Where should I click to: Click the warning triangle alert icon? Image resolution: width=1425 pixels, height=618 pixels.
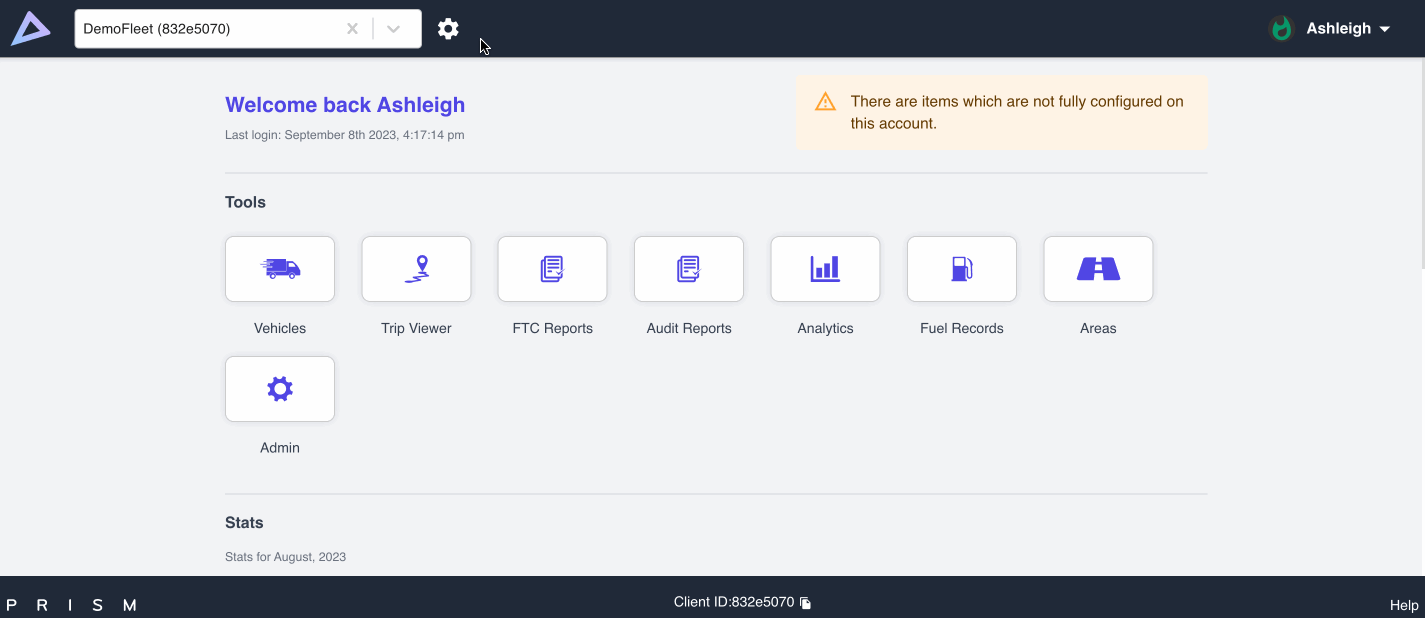[x=825, y=102]
